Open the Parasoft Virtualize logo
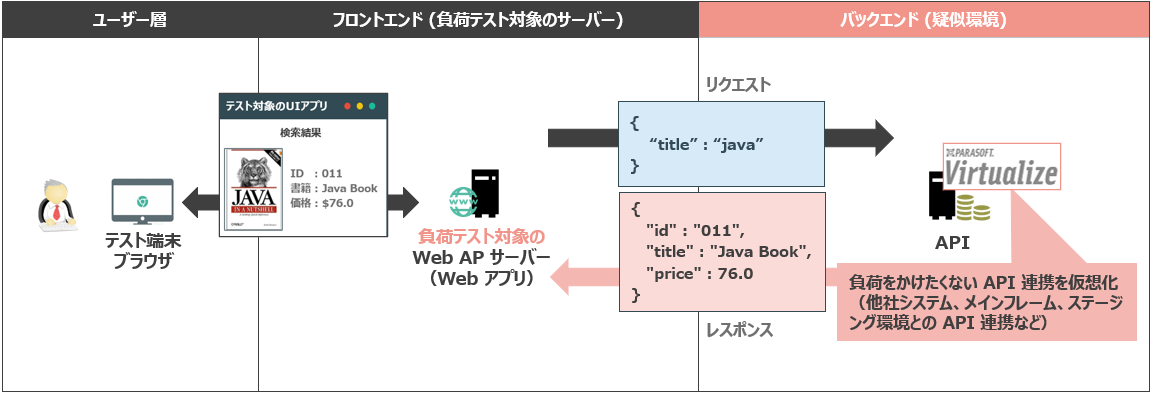 [x=1001, y=167]
